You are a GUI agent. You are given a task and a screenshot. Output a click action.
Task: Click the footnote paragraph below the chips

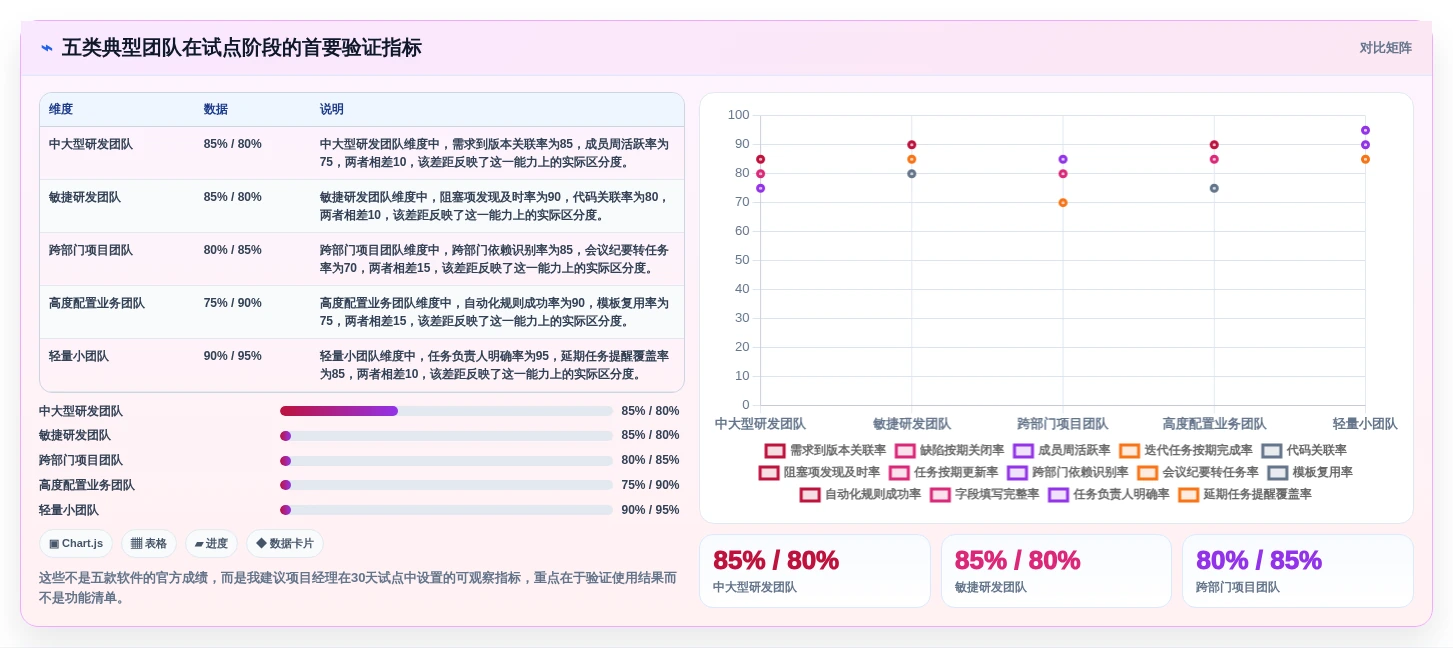360,588
